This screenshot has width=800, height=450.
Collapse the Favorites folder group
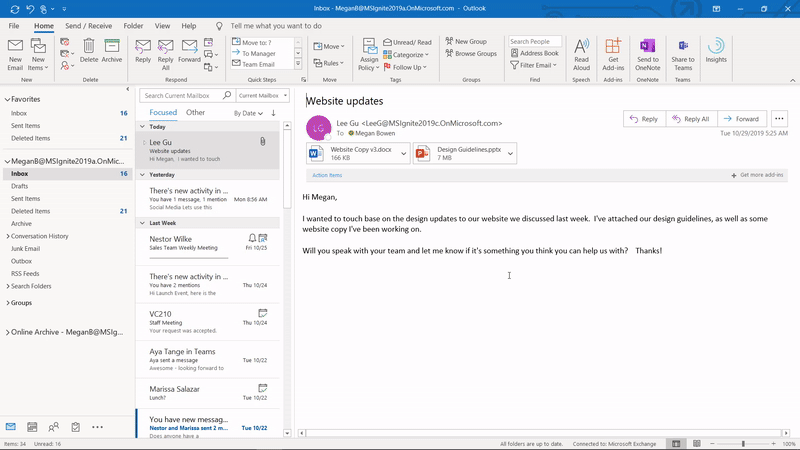click(6, 100)
